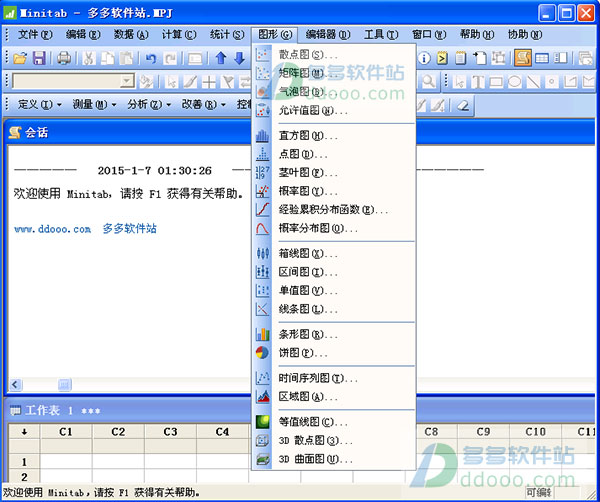Click the Undo arrow icon
This screenshot has height=502, width=600.
click(151, 58)
